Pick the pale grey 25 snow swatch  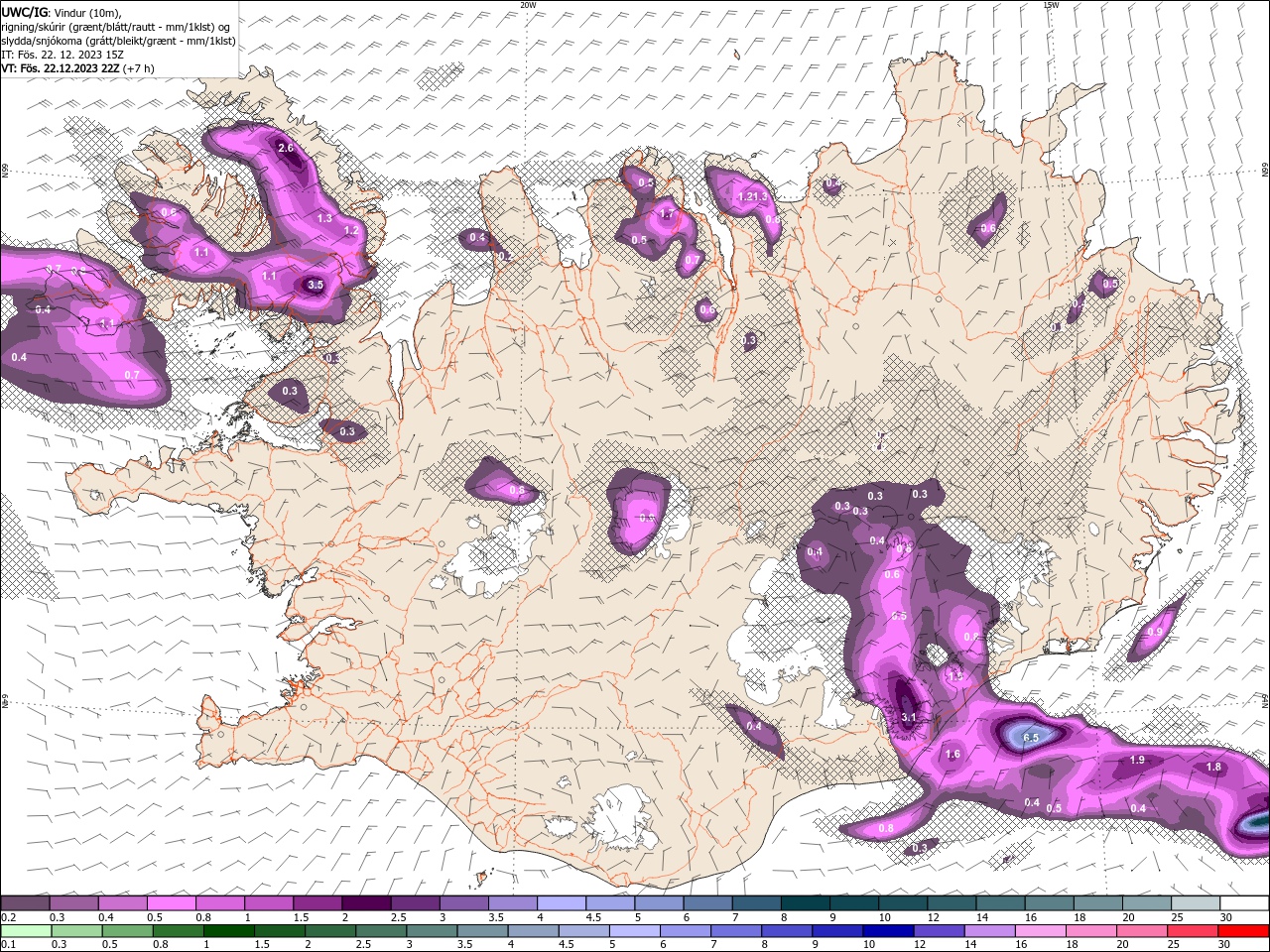1196,902
